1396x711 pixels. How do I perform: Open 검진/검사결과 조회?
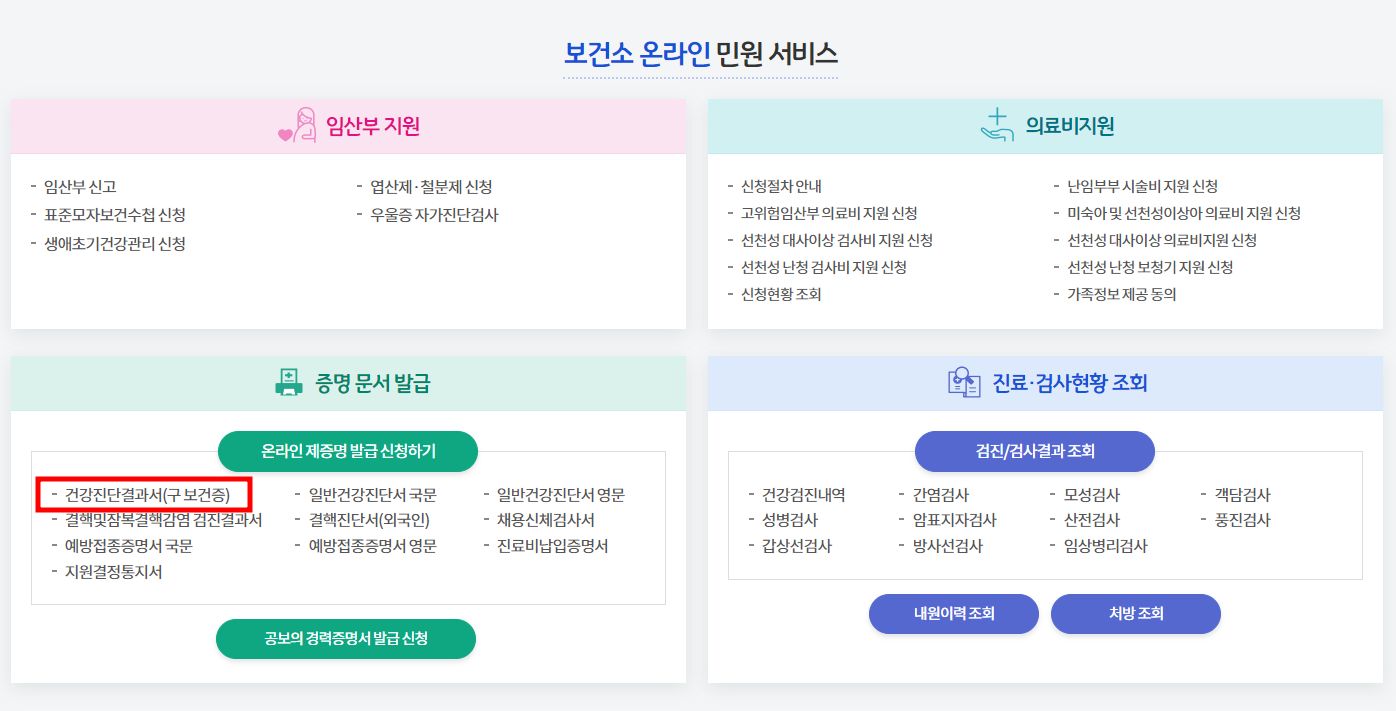click(x=1034, y=451)
